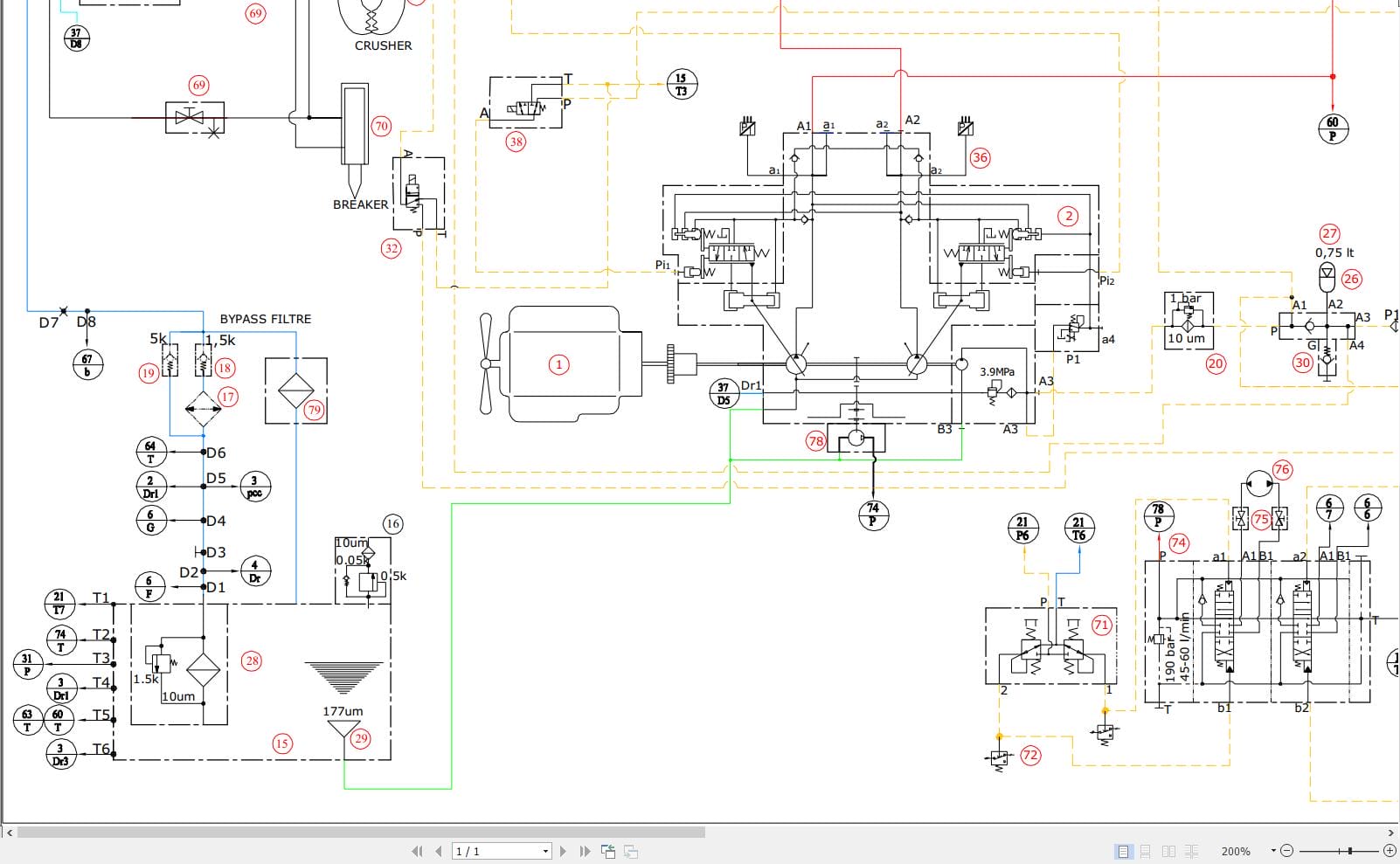This screenshot has height=864, width=1400.
Task: Click the chevron at the scrollbar's right end
Action: pos(1391,832)
